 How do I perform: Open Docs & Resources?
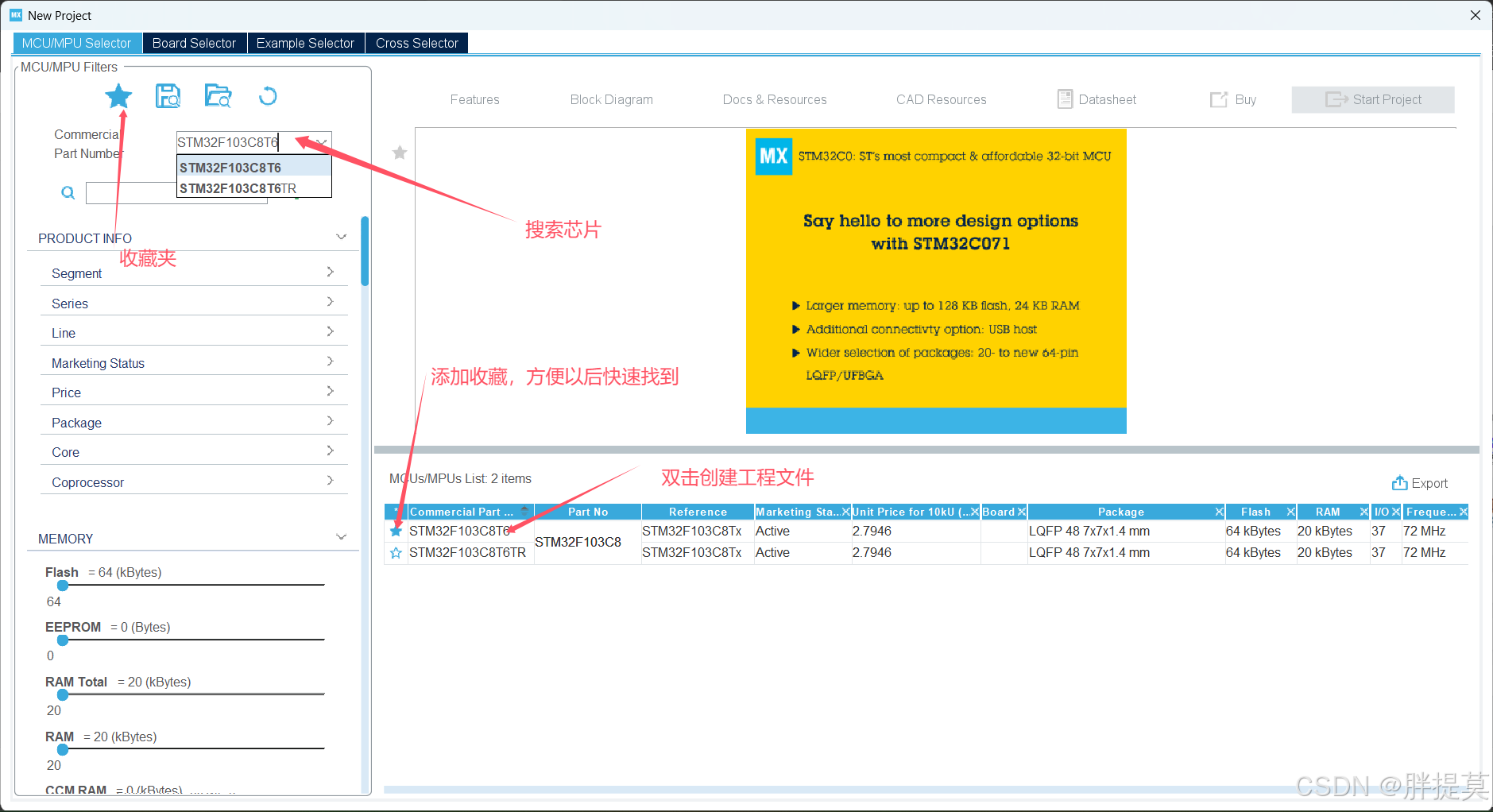coord(774,99)
